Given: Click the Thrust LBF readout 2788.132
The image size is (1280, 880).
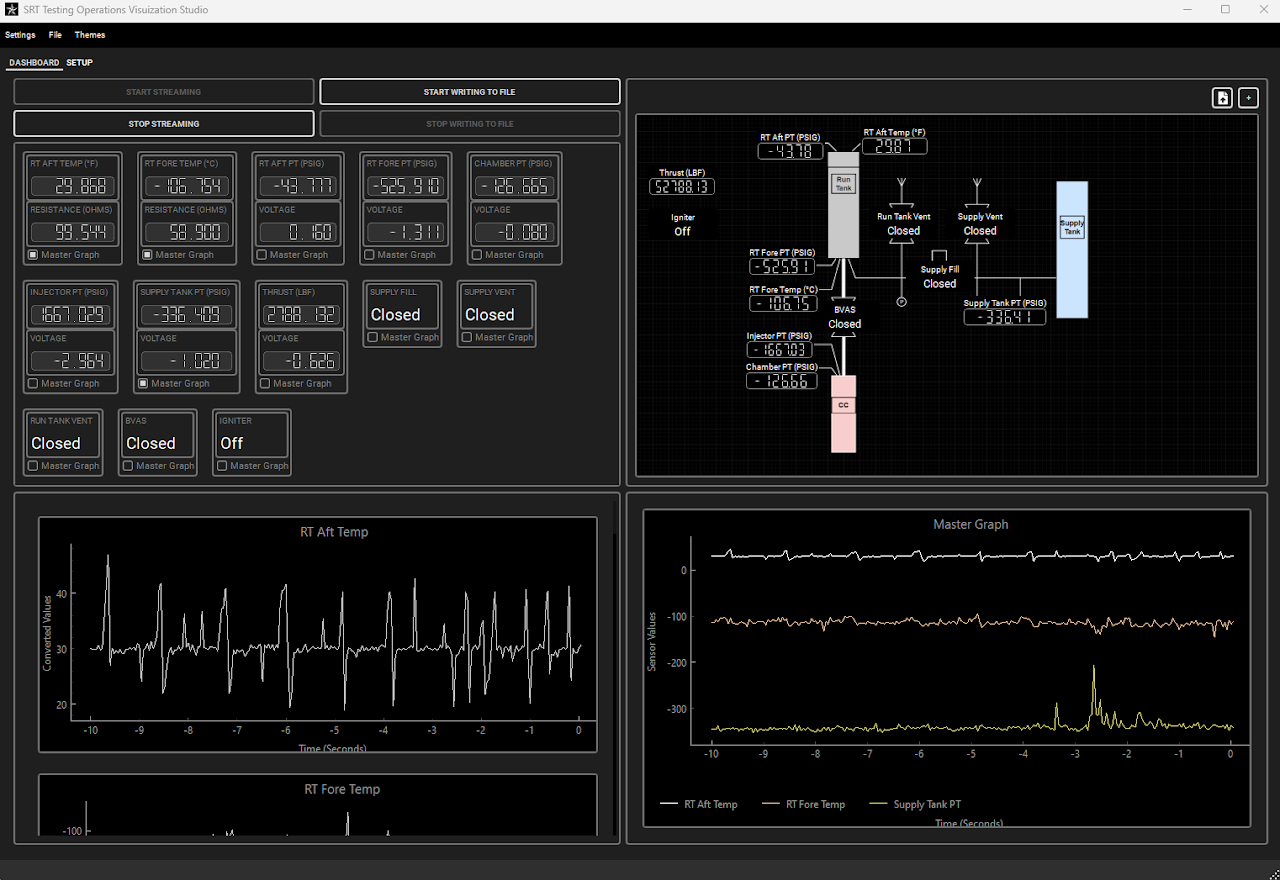Looking at the screenshot, I should pos(301,315).
